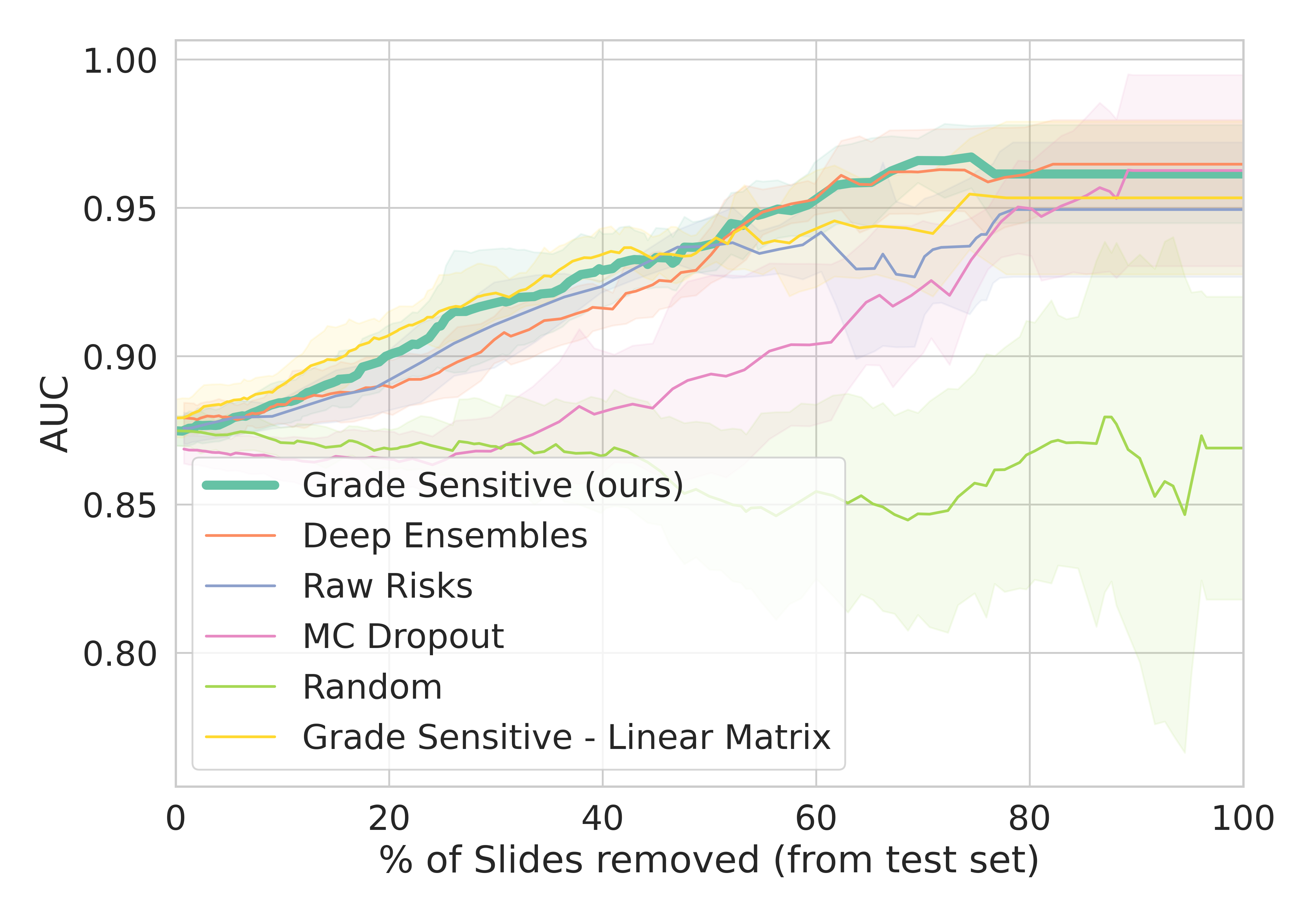Select the light green Random legend line
The image size is (1316, 921).
(x=241, y=686)
